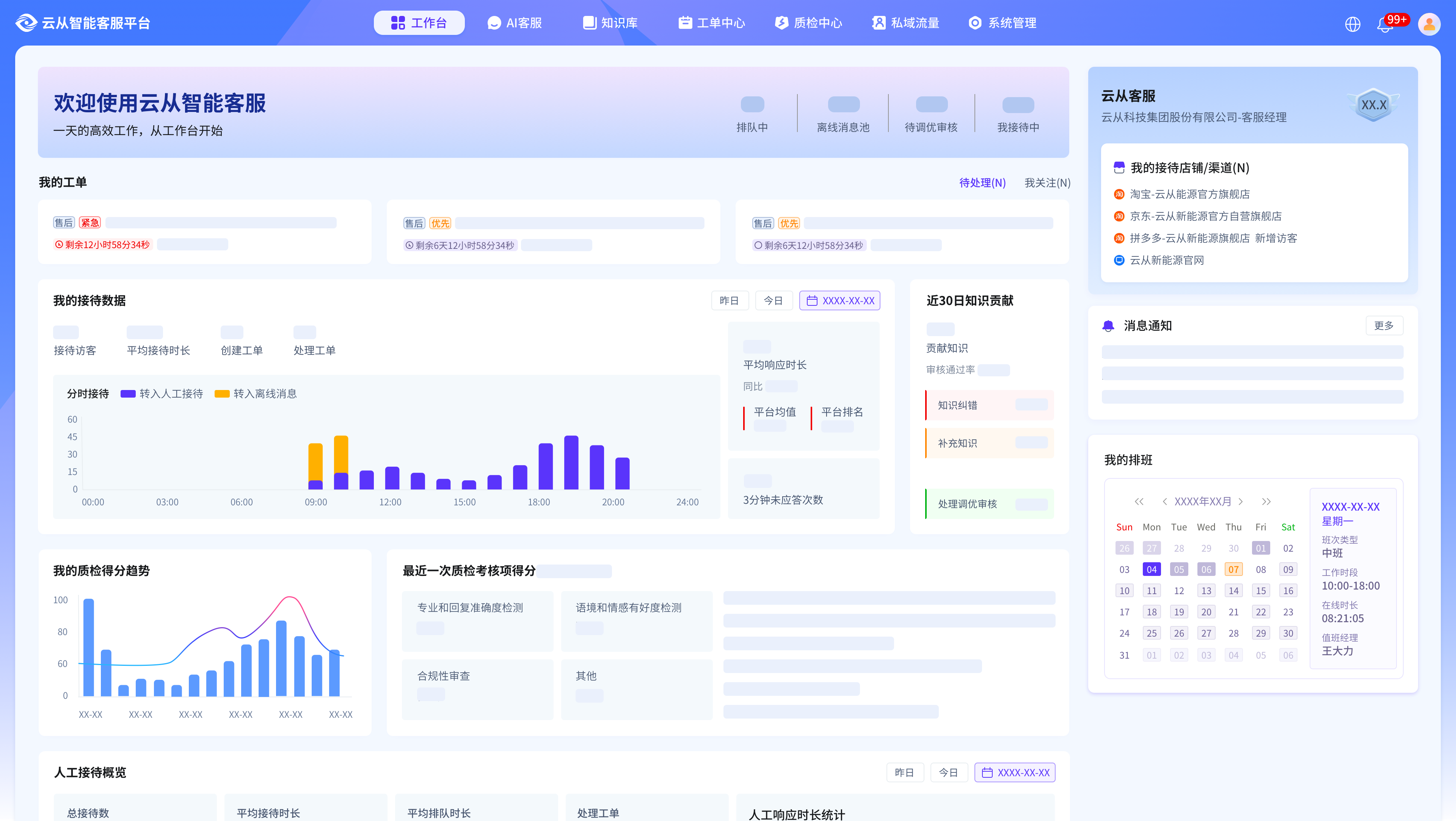Switch to 我关注(N) tab
The width and height of the screenshot is (1456, 821).
(1047, 182)
